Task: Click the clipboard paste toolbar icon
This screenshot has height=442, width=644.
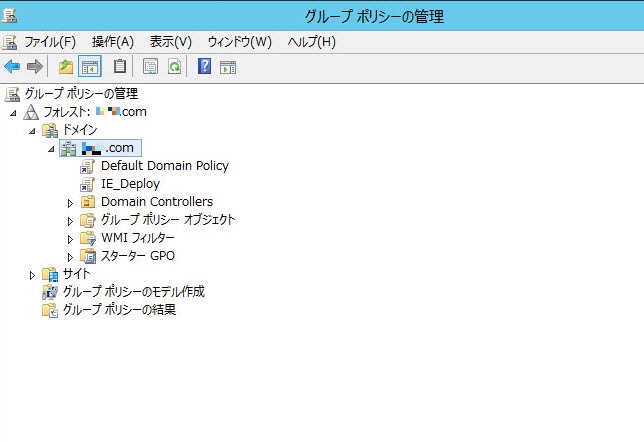Action: (x=121, y=67)
